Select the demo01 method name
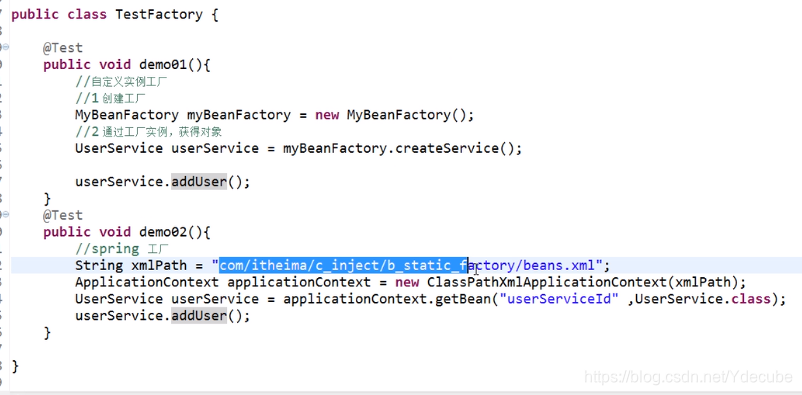 (x=163, y=64)
